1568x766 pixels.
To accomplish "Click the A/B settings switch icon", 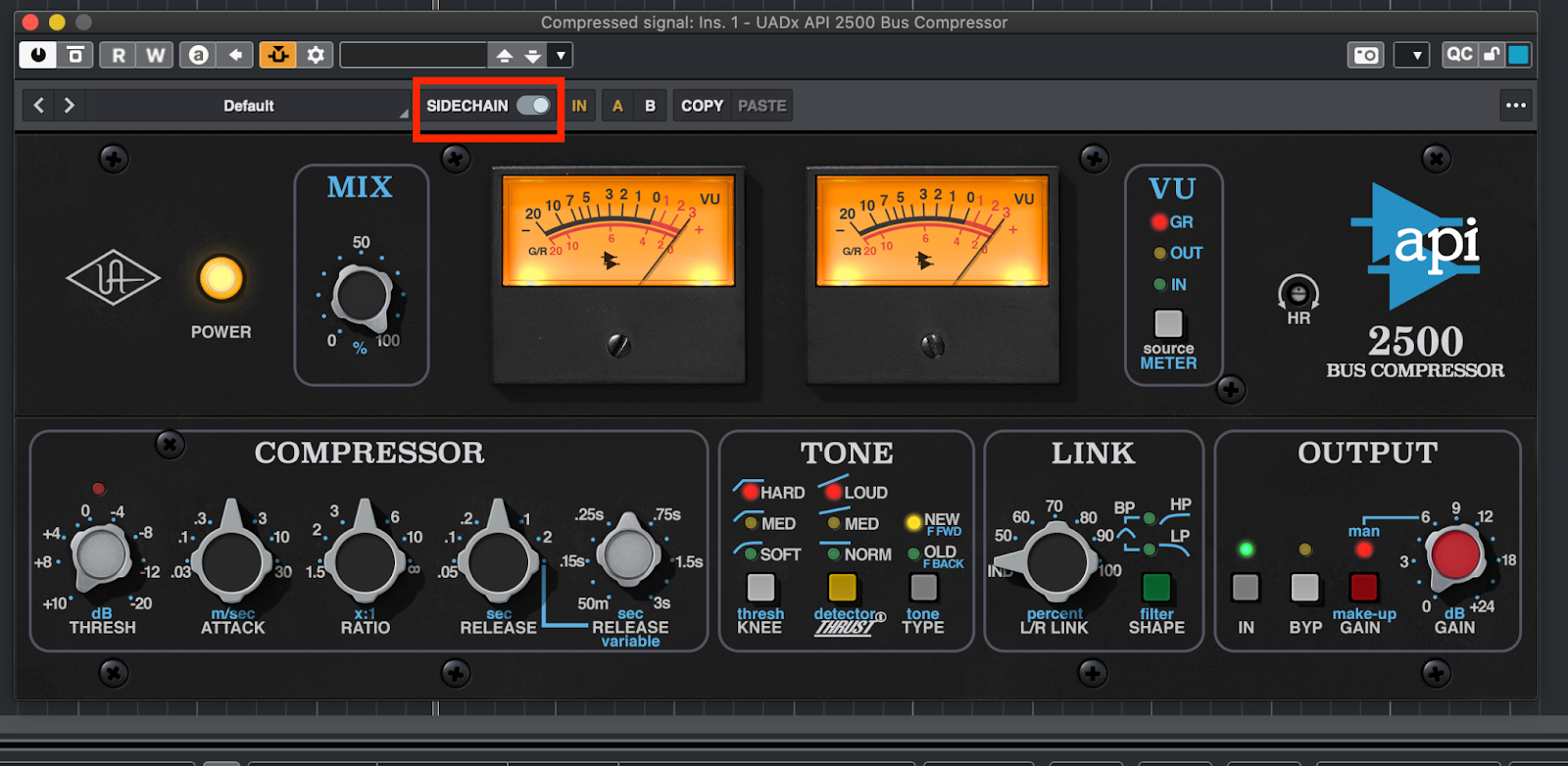I will click(x=199, y=55).
